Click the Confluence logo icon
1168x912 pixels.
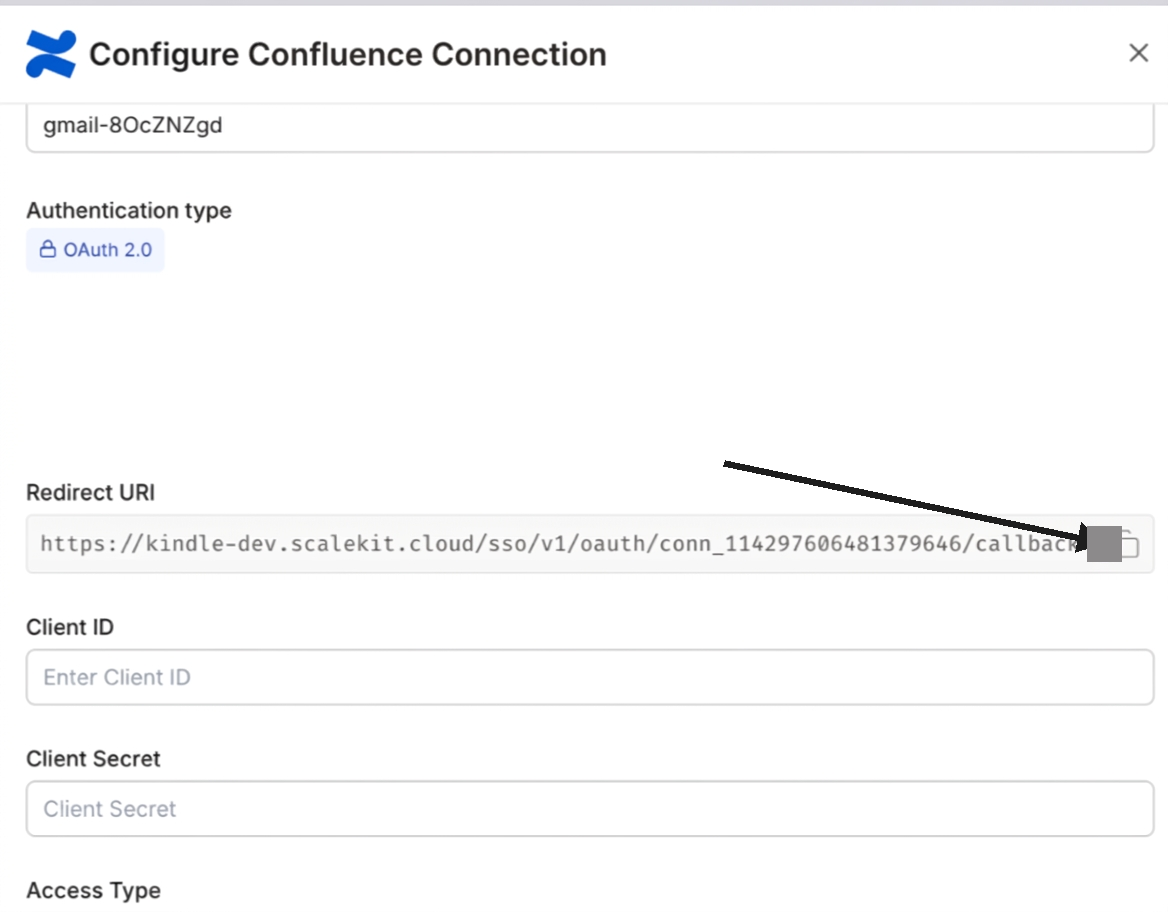point(50,54)
